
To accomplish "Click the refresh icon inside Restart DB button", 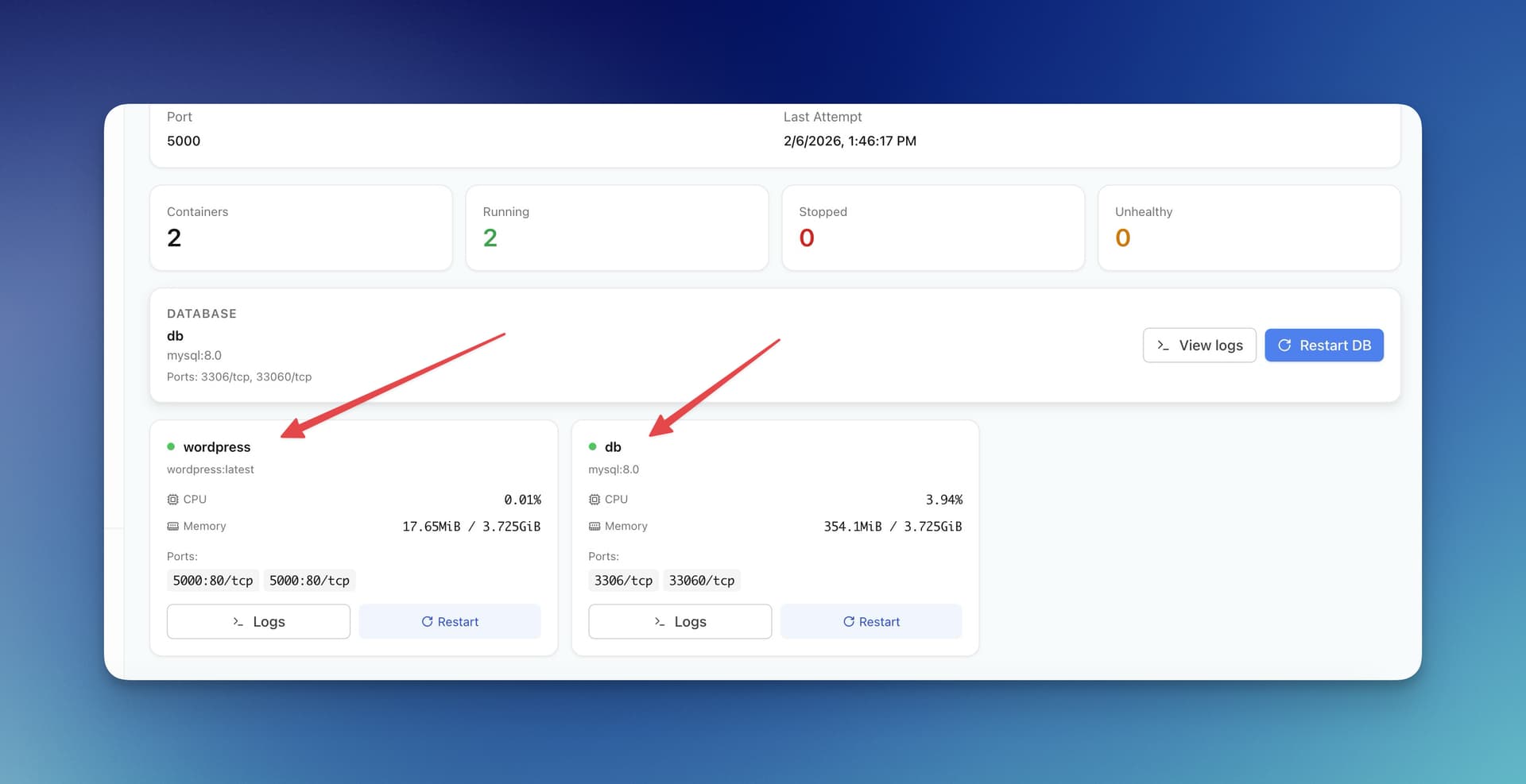I will coord(1285,345).
